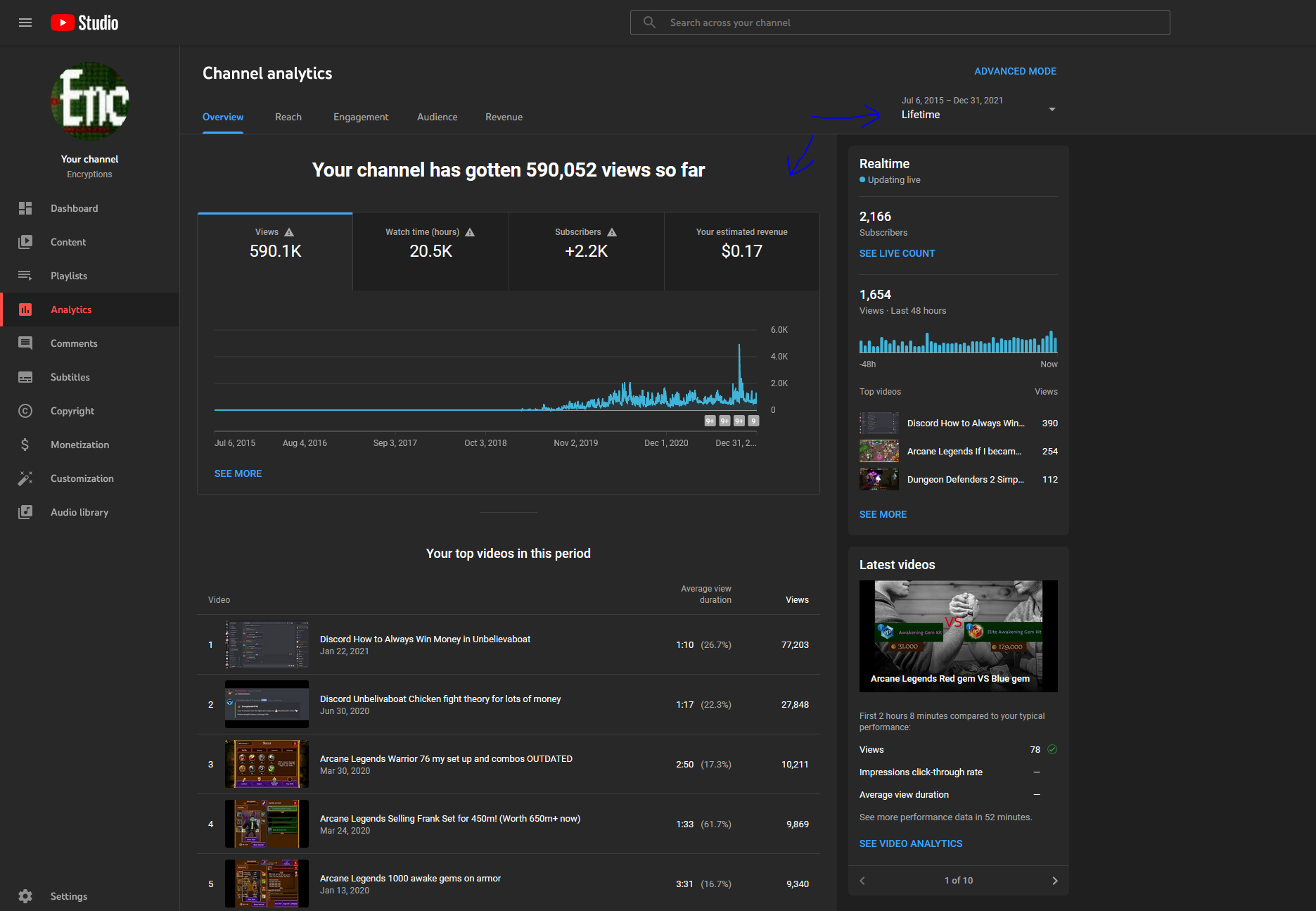Click Realtime Discord How to Always Win video
1316x911 pixels.
958,423
